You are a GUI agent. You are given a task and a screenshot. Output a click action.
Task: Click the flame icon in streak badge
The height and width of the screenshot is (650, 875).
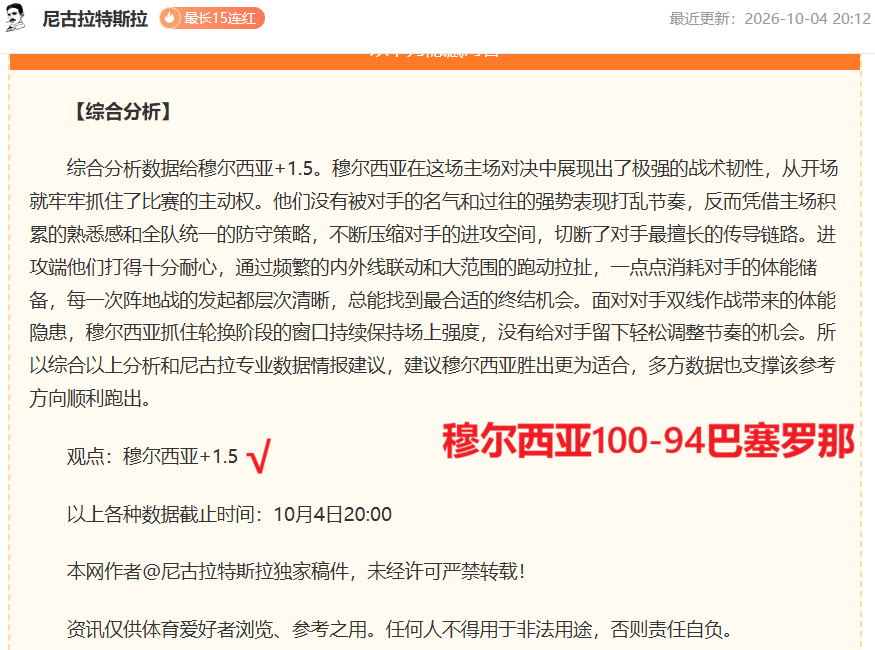(170, 18)
